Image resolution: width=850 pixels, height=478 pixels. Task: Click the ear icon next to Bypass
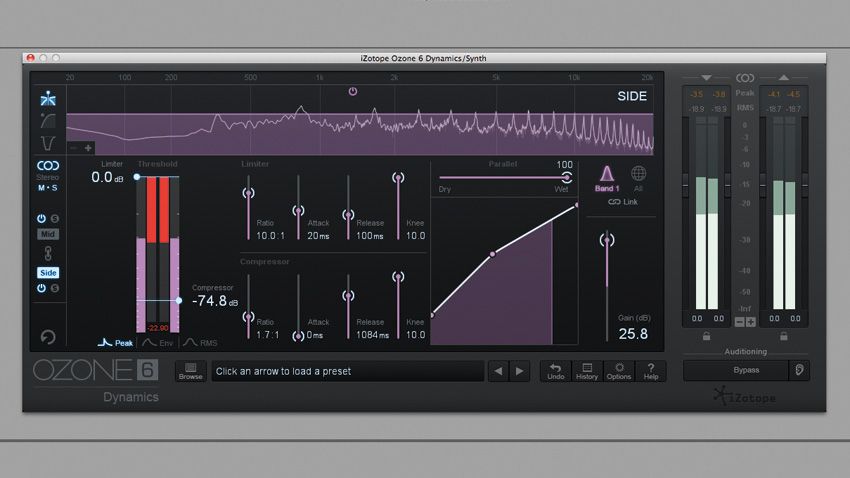coord(800,370)
